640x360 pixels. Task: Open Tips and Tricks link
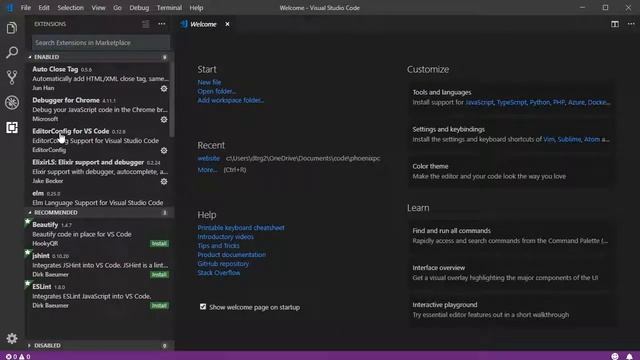(218, 245)
